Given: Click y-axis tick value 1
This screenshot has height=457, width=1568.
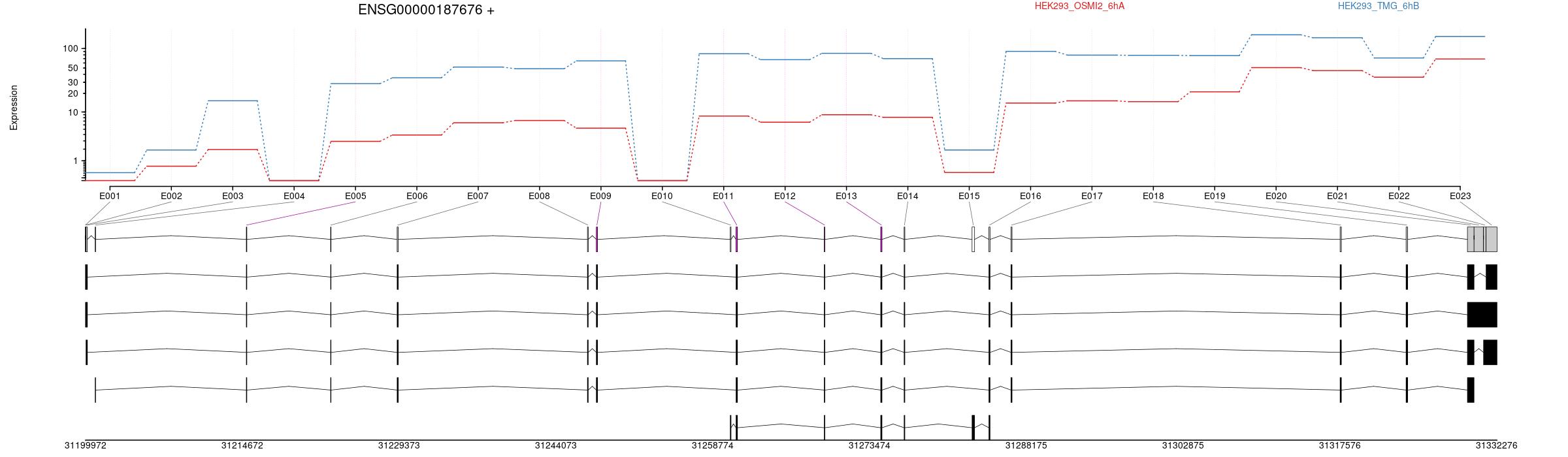Looking at the screenshot, I should point(75,161).
